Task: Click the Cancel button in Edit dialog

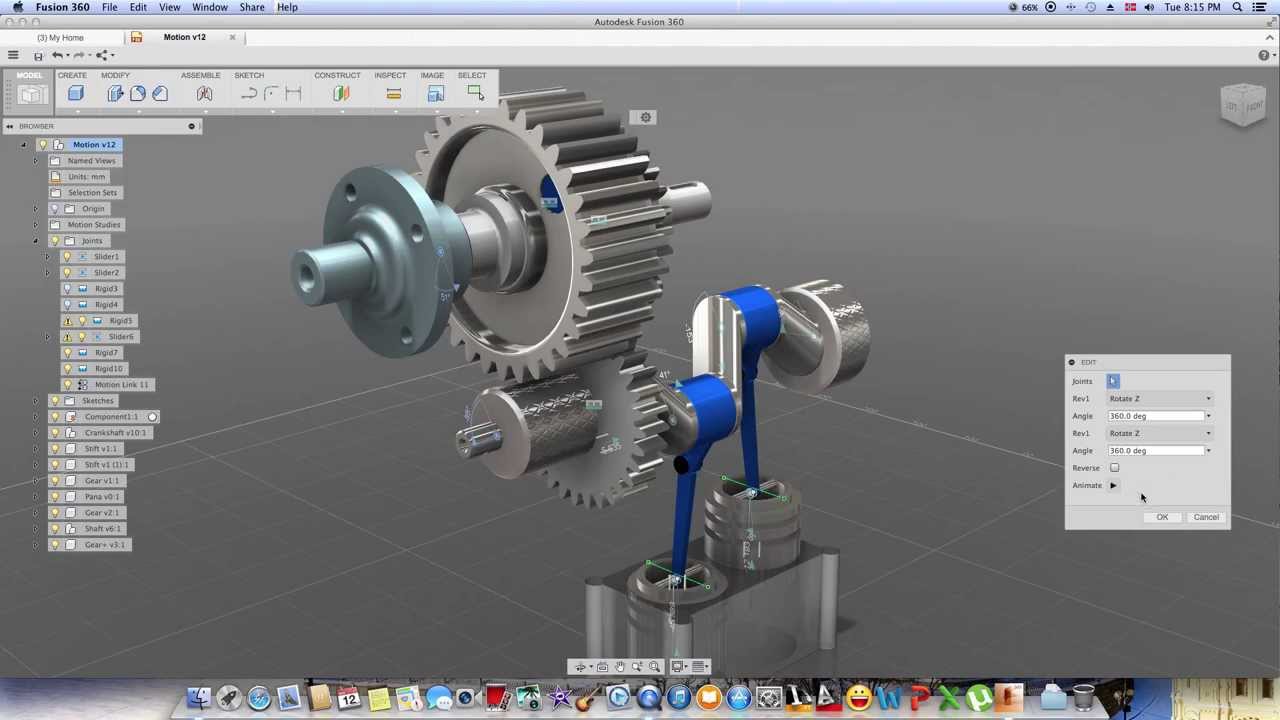Action: pos(1205,516)
